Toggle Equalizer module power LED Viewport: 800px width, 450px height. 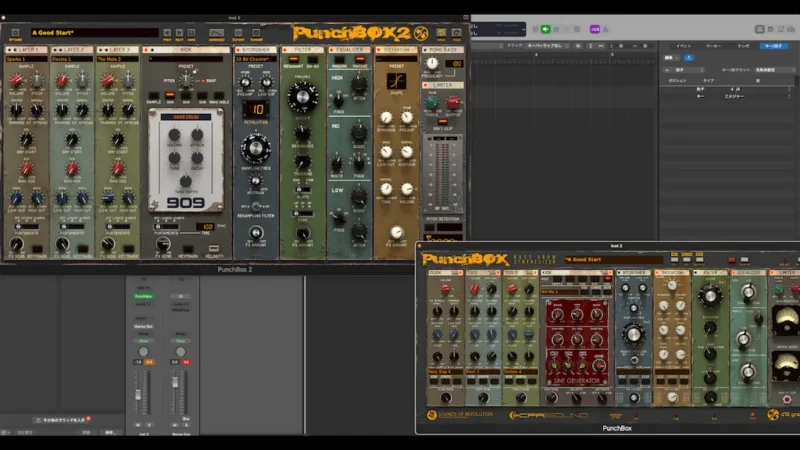(332, 50)
